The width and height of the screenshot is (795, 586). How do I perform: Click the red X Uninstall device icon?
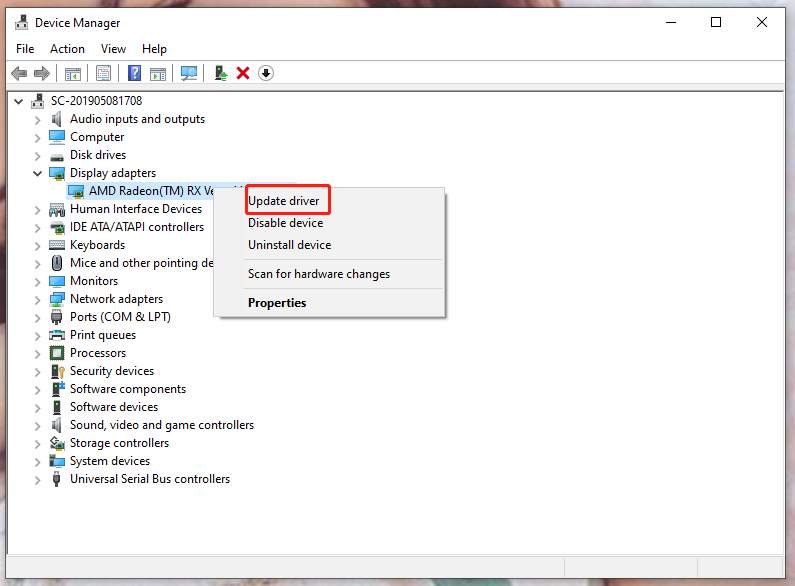tap(243, 74)
